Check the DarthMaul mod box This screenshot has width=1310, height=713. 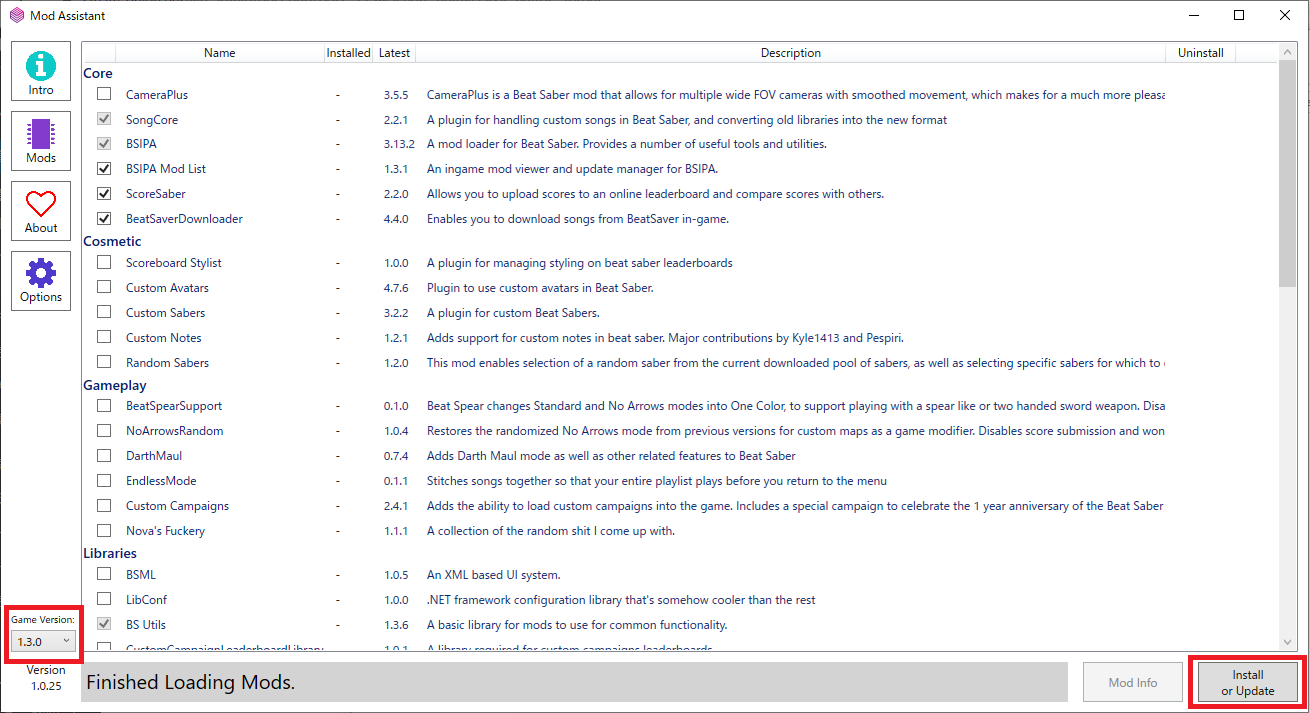tap(104, 455)
